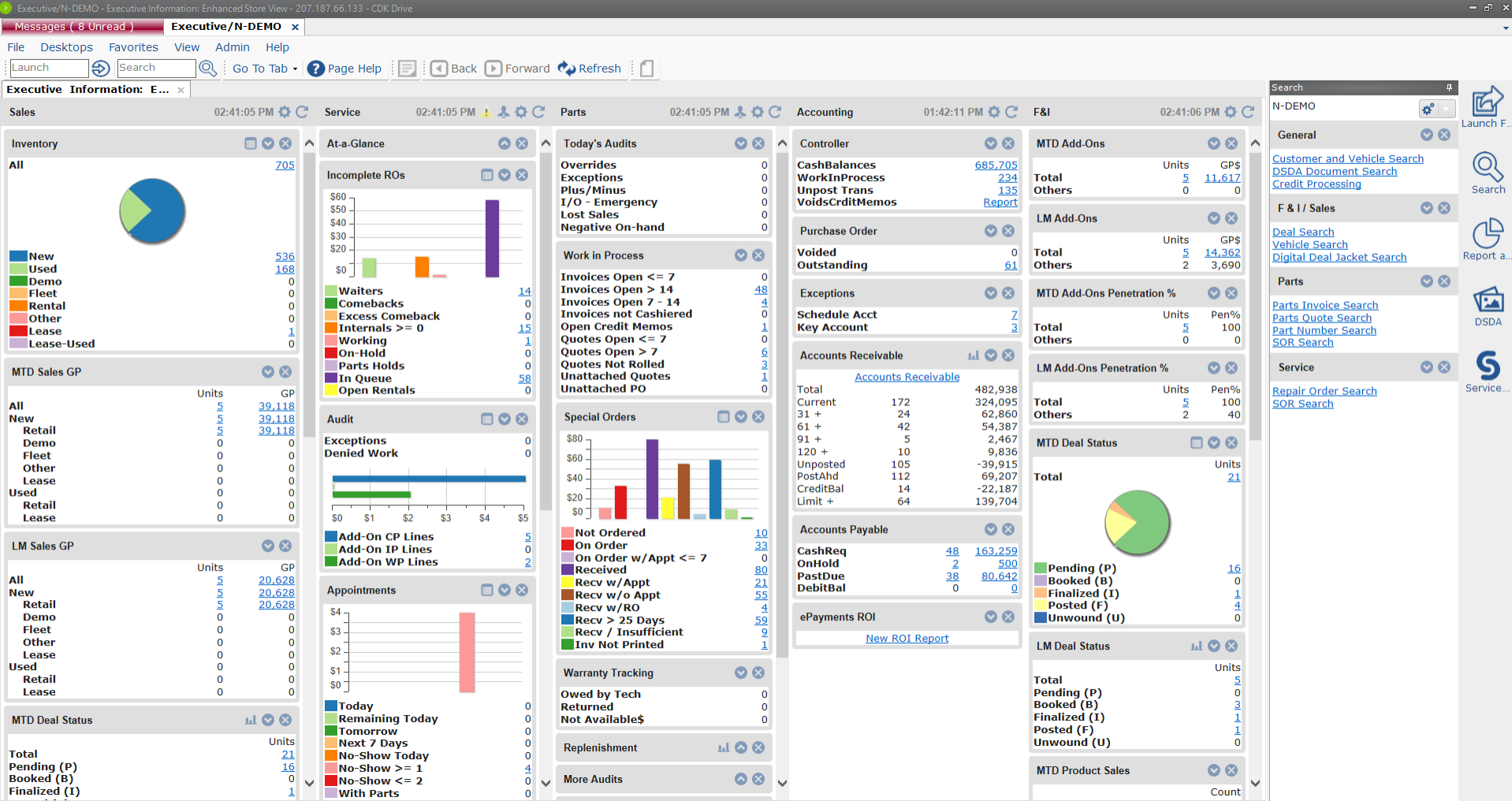Open the Report a.. sidebar icon
Viewport: 1512px width, 801px height.
tap(1487, 240)
